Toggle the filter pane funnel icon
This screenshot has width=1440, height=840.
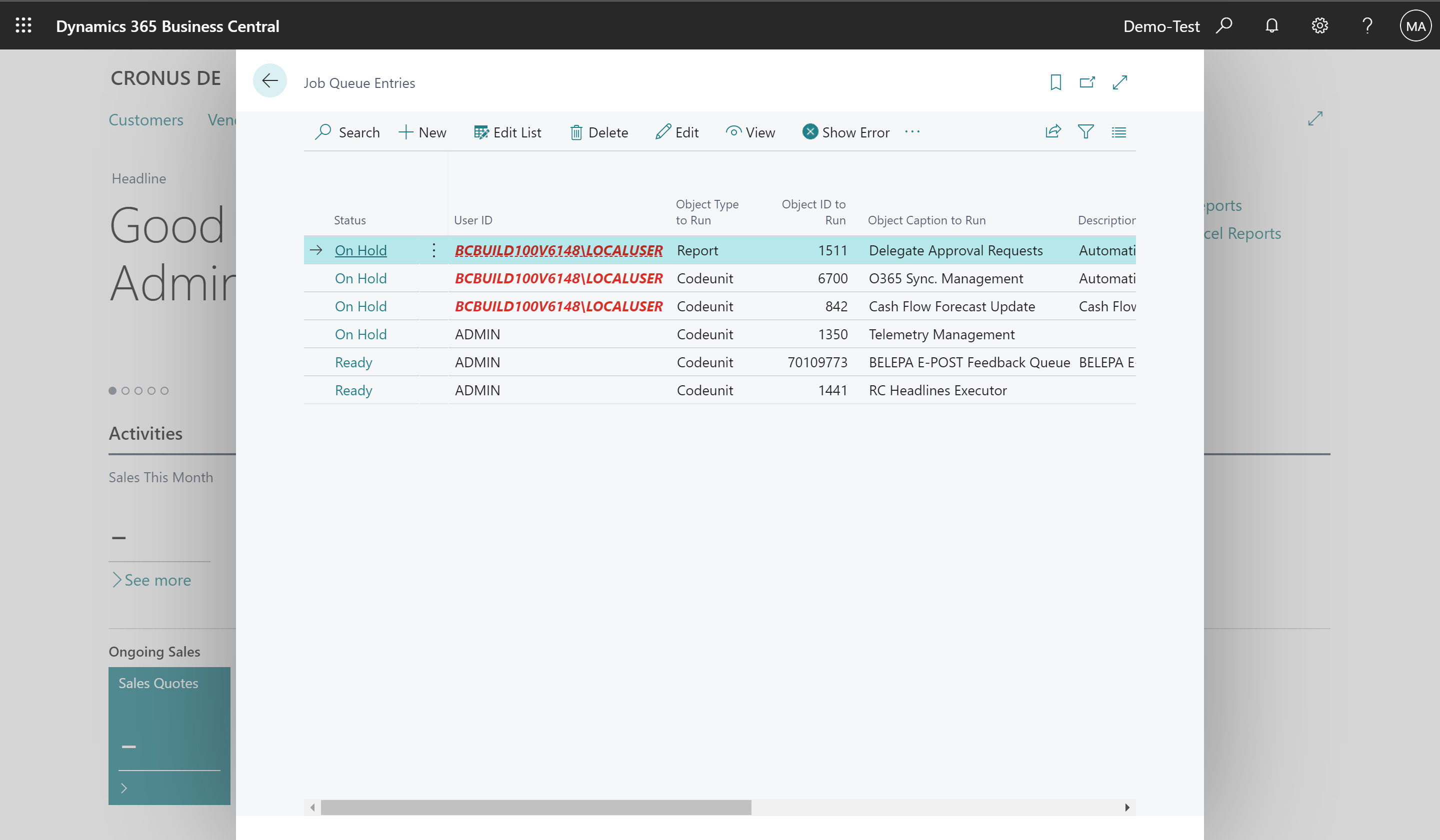[x=1085, y=132]
